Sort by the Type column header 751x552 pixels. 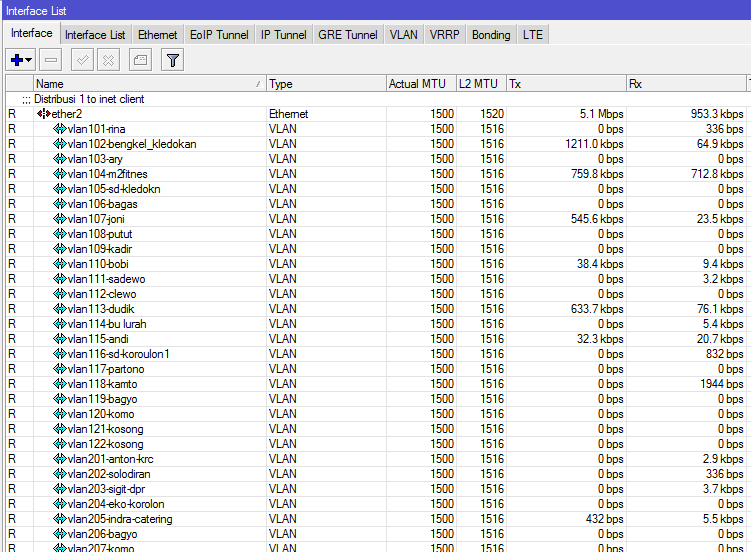(x=326, y=84)
